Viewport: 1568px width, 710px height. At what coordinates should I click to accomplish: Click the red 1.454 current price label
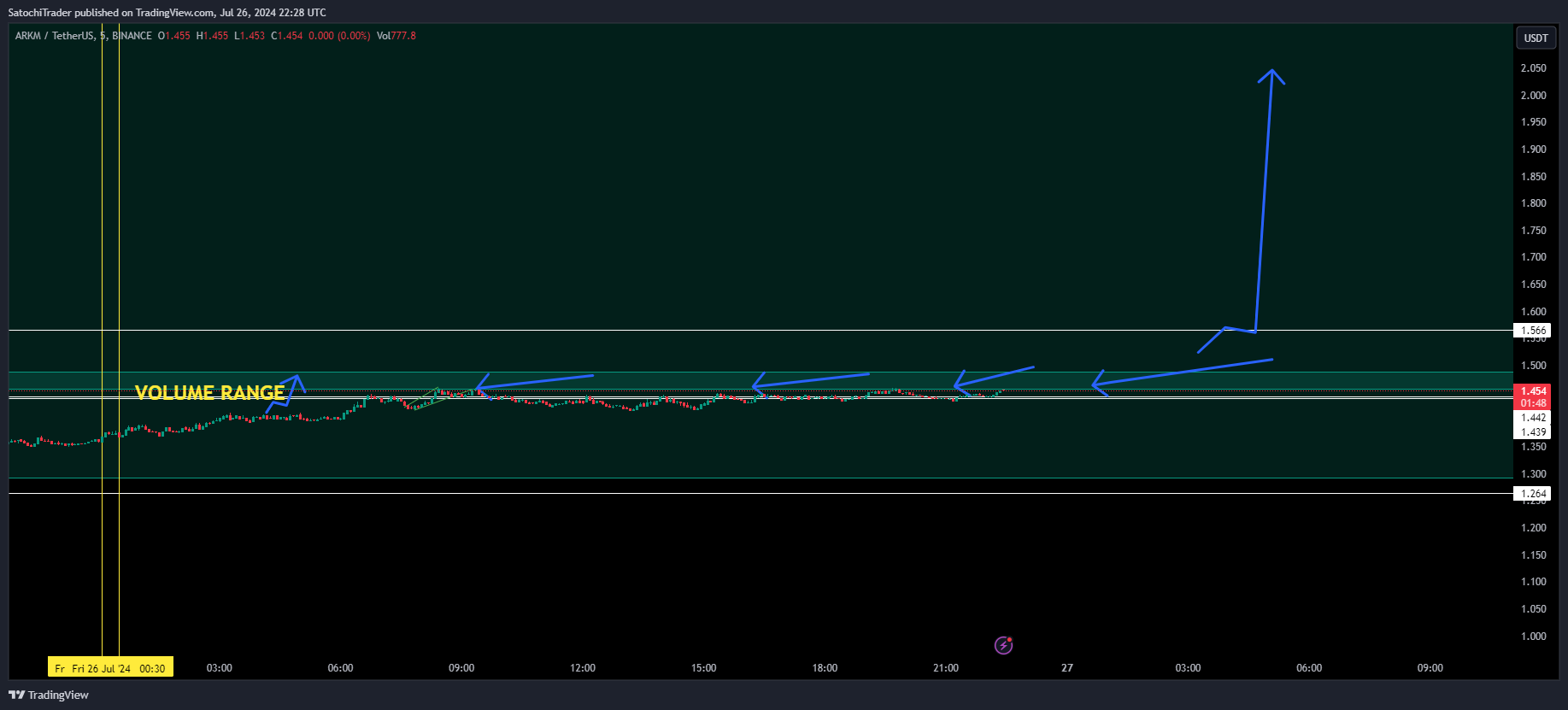[x=1533, y=391]
